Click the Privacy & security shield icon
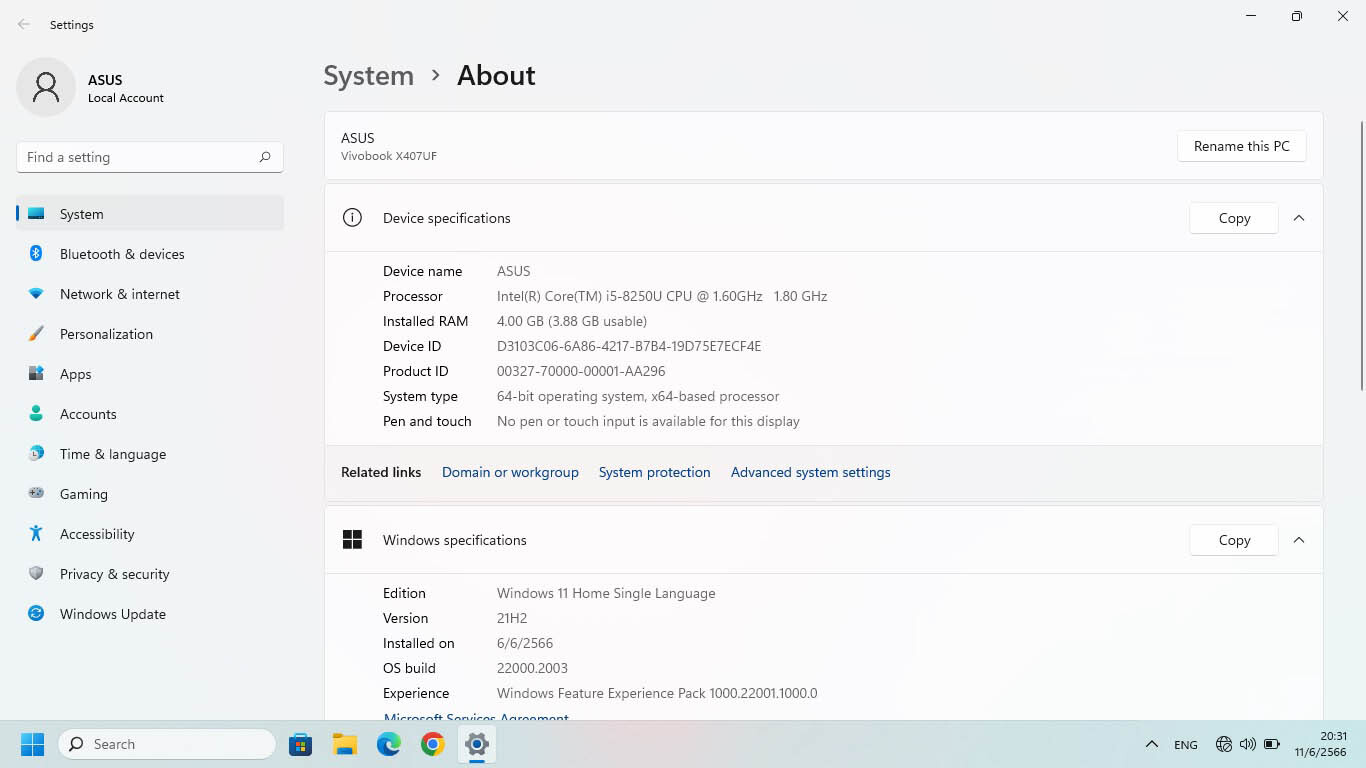The width and height of the screenshot is (1366, 768). [36, 574]
